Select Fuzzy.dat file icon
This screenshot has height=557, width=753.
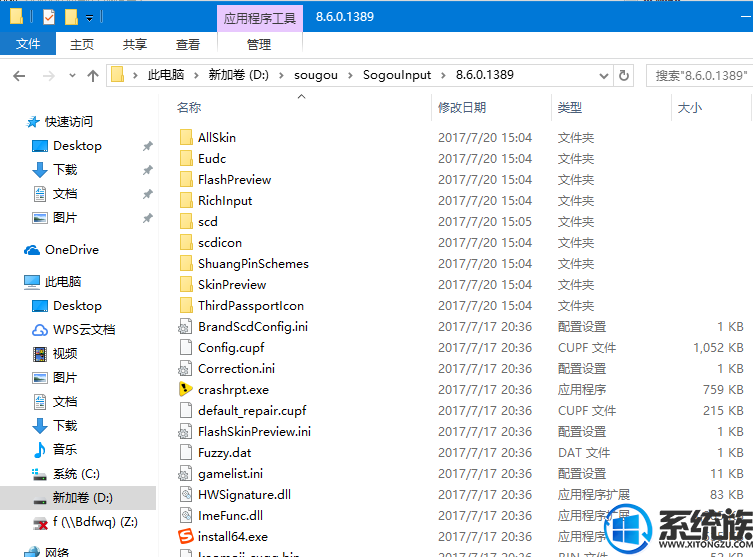(x=185, y=453)
